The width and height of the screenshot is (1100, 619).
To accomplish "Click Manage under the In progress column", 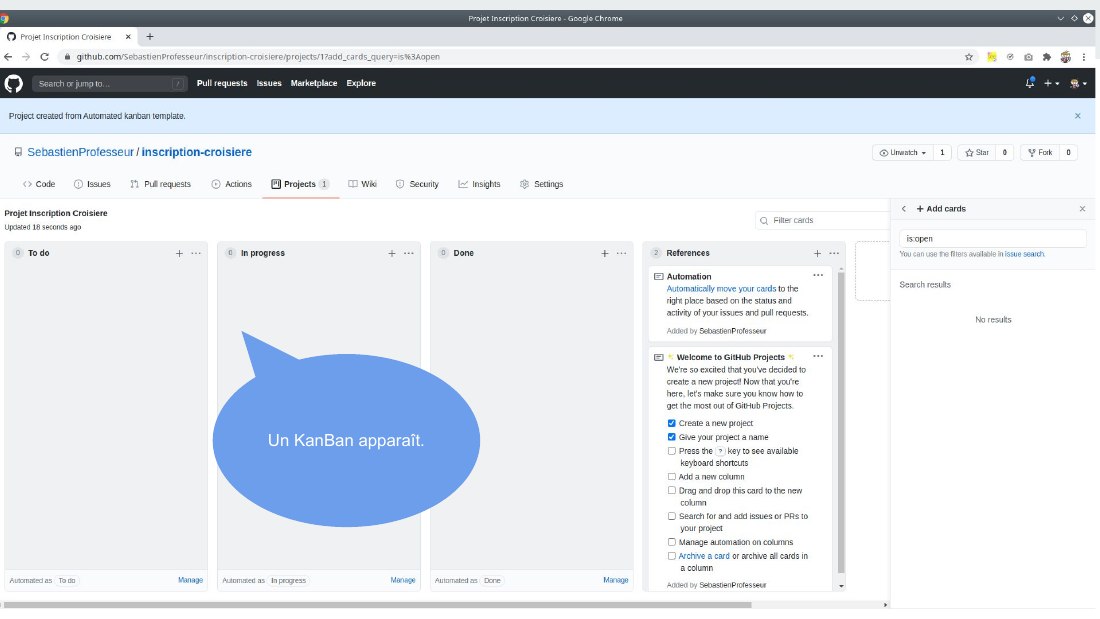I will pyautogui.click(x=403, y=580).
